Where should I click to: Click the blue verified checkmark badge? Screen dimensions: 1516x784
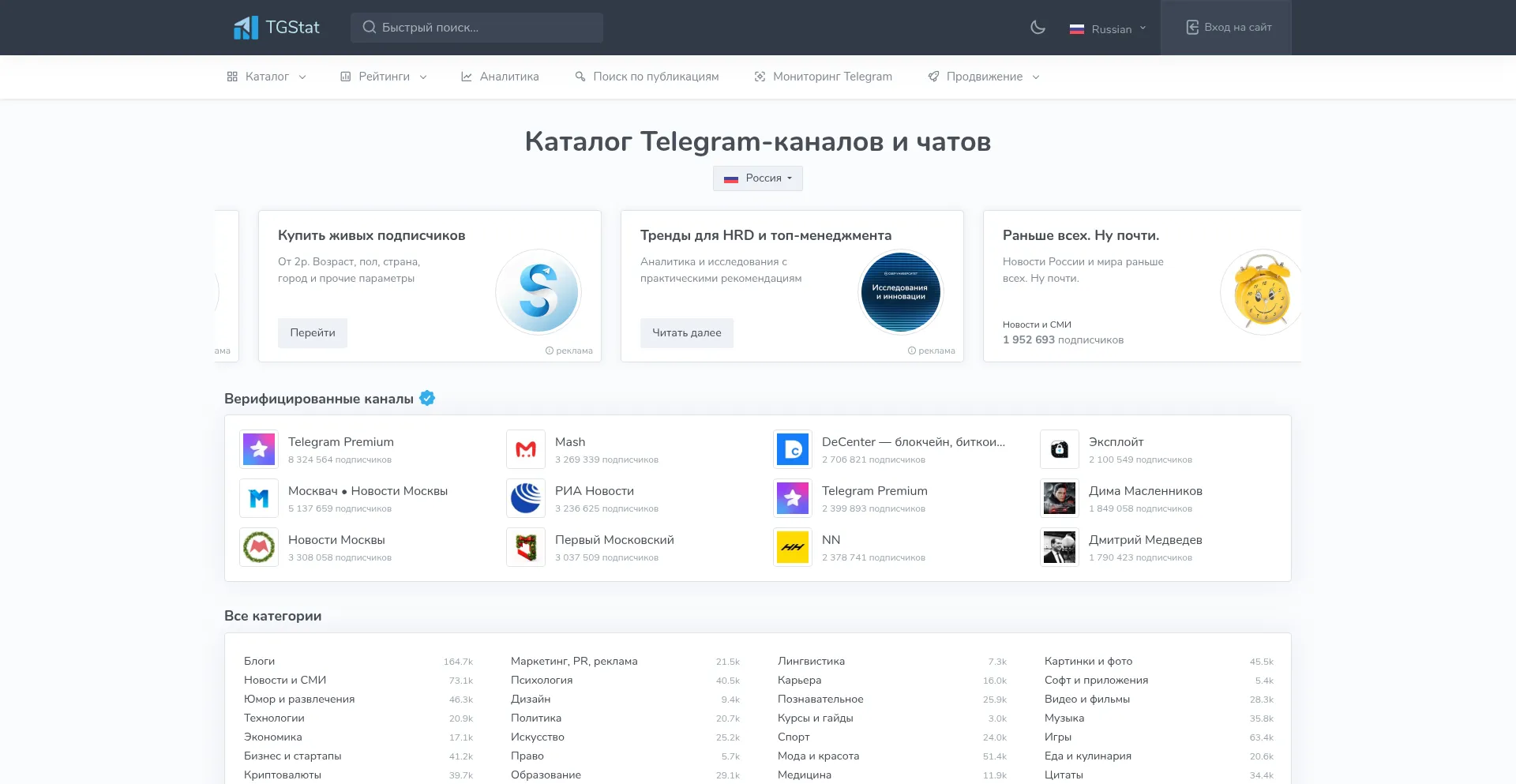(427, 398)
